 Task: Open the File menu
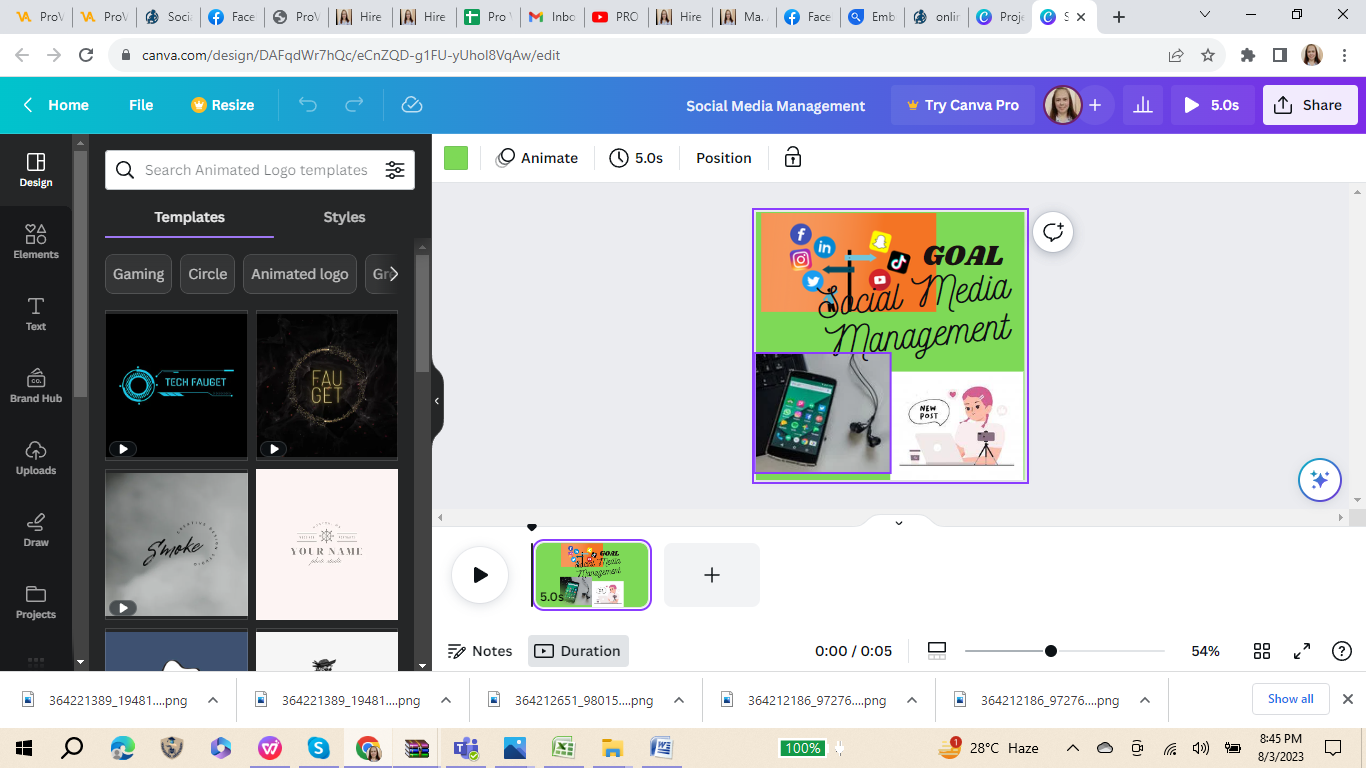pos(141,105)
